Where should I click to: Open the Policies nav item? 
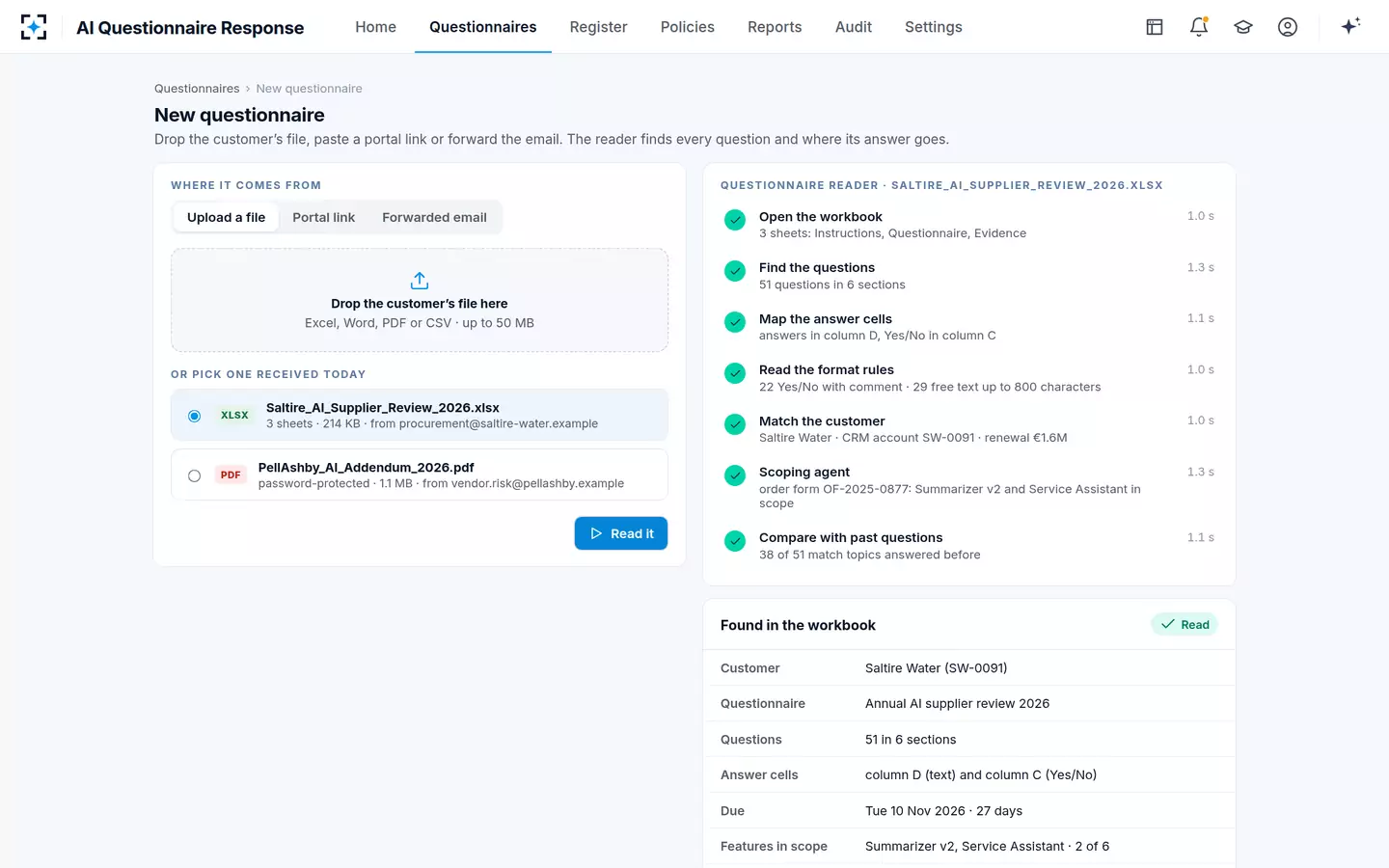click(x=688, y=27)
